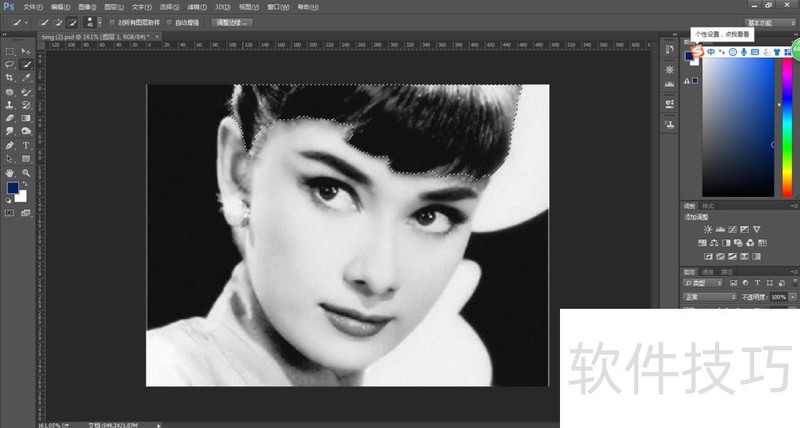800x428 pixels.
Task: Select the Zoom tool in toolbox
Action: [26, 172]
